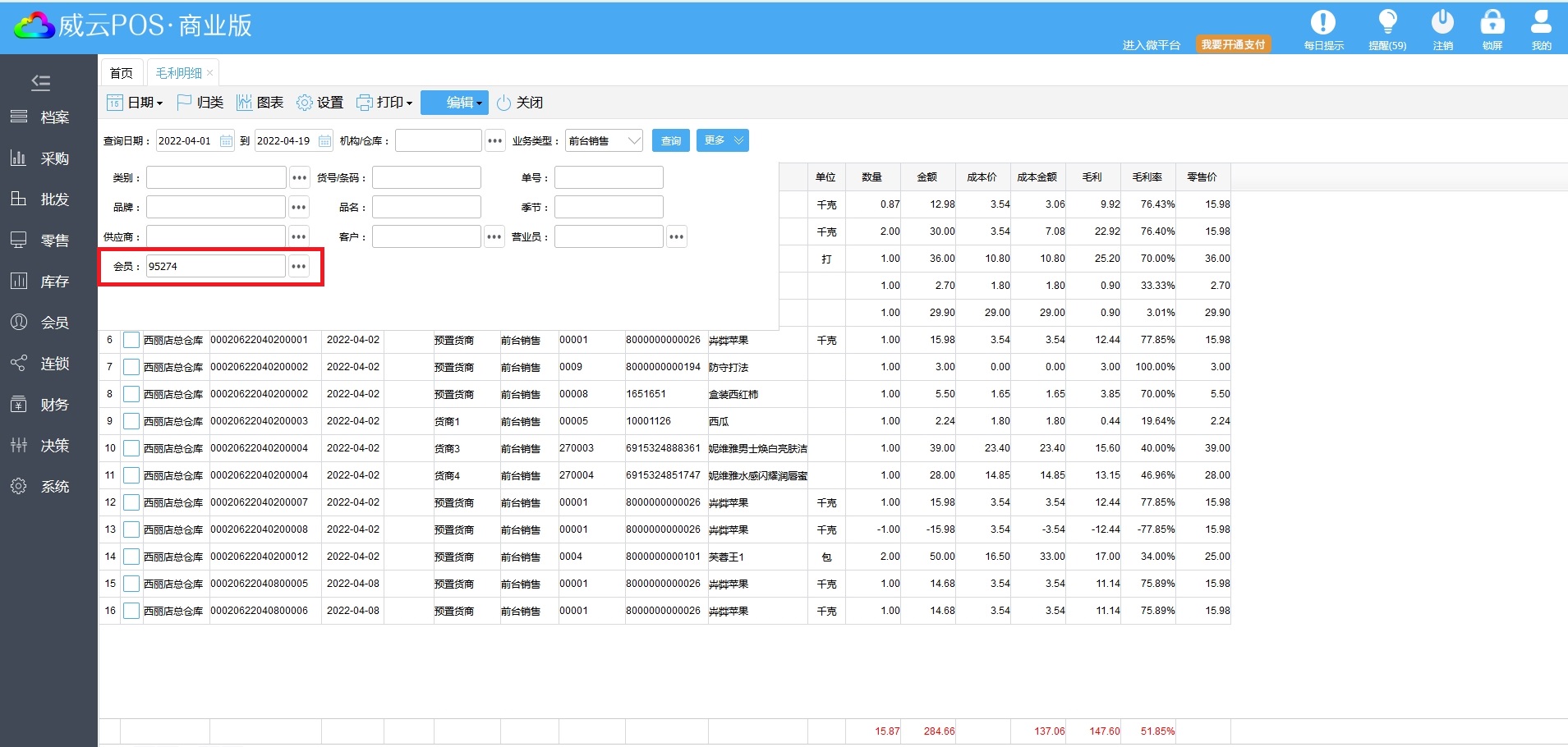Click the 查询 search button
Screen dimensions: 1568x747
[x=671, y=140]
